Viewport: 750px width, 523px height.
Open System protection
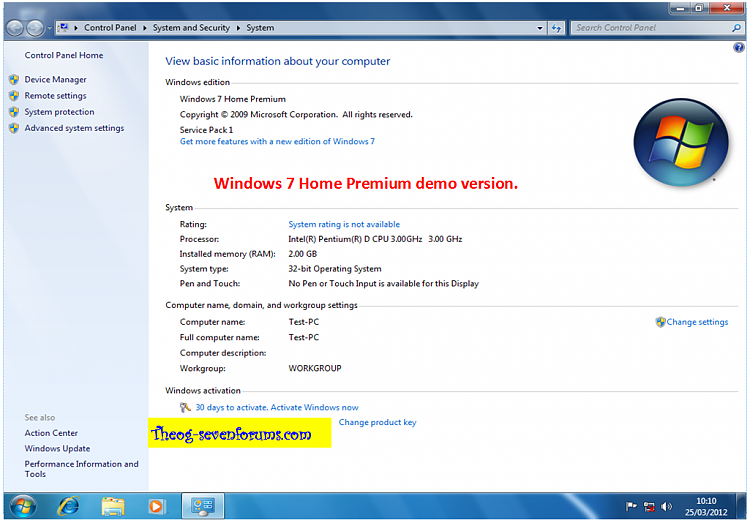click(x=59, y=112)
